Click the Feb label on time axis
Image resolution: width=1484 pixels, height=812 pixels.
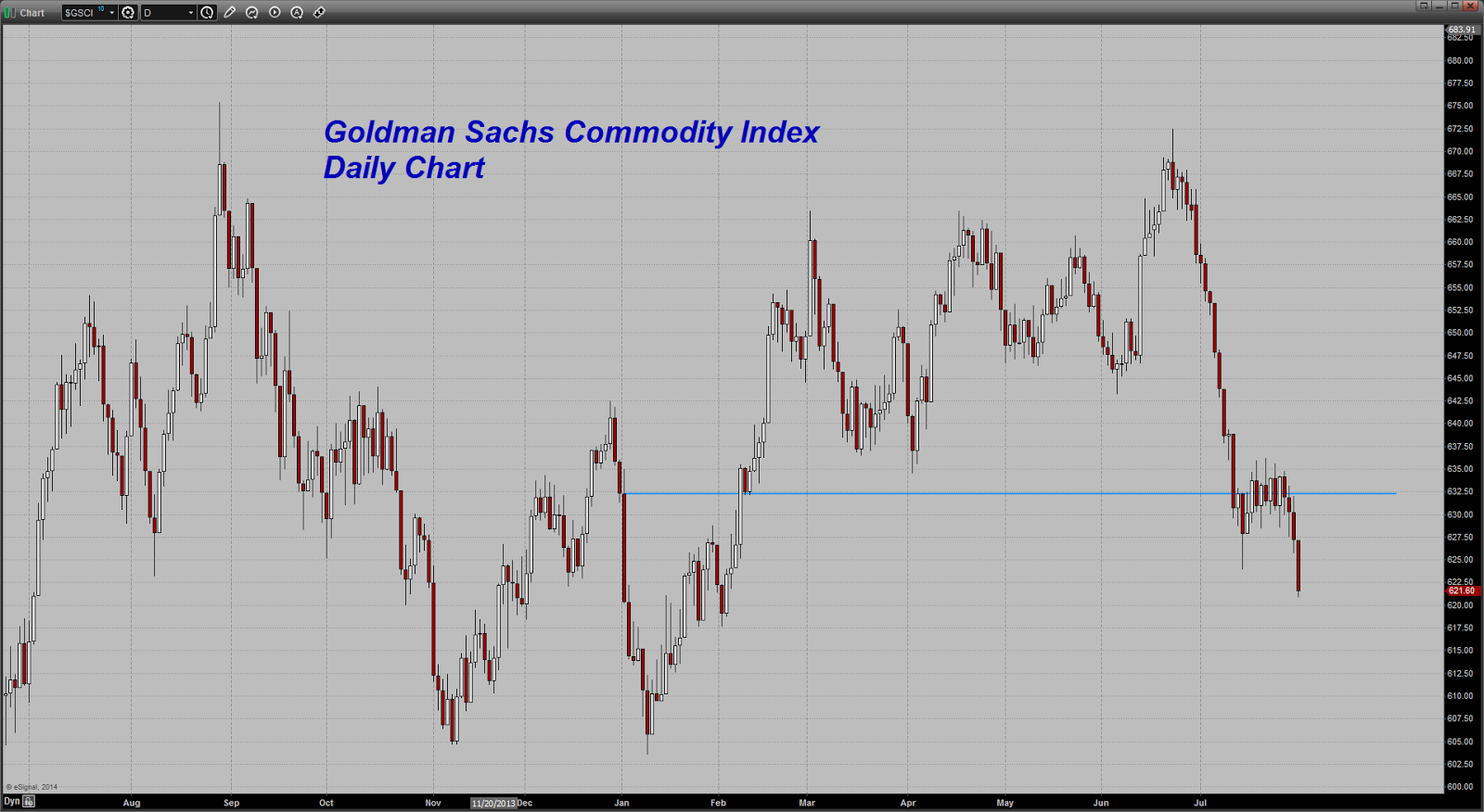[x=718, y=803]
